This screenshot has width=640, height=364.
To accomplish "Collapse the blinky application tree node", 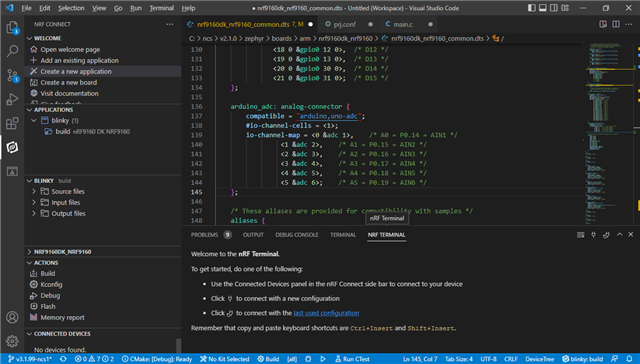I will pos(34,120).
